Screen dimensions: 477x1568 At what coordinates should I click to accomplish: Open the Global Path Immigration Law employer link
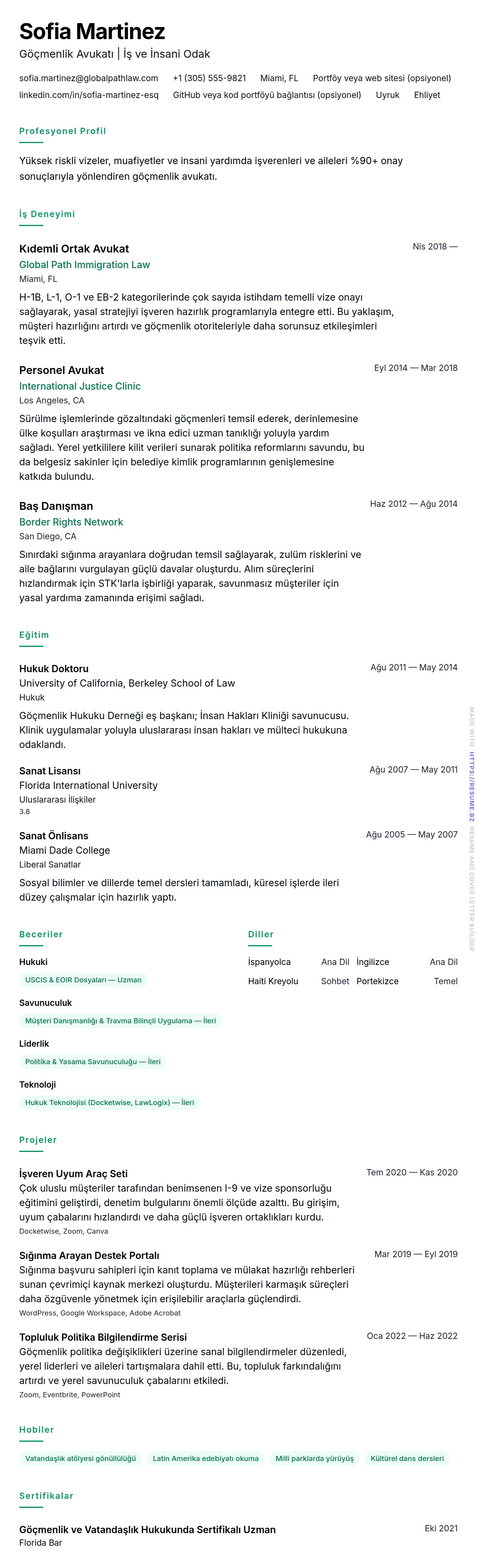[84, 265]
